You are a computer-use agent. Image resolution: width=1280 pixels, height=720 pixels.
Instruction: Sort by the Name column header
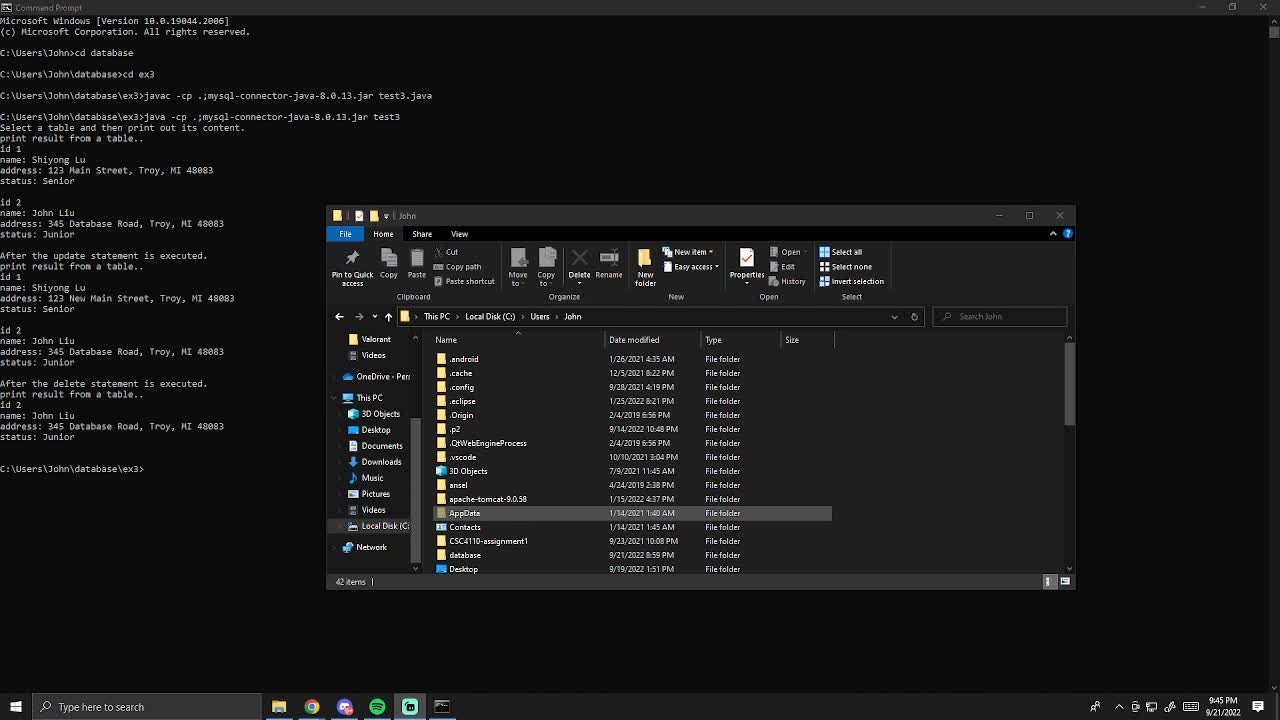(518, 340)
